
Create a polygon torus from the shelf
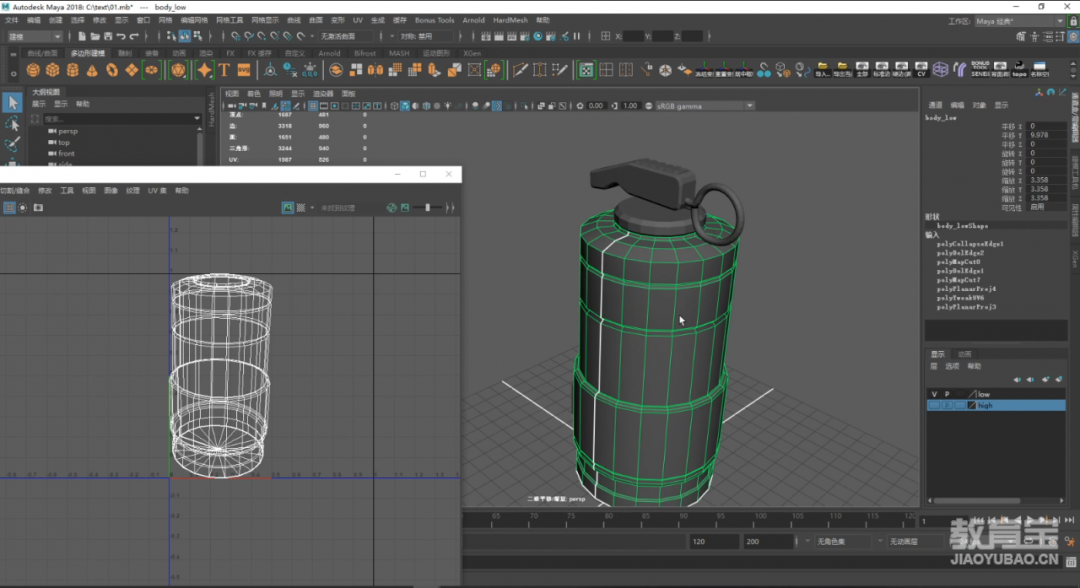(112, 70)
